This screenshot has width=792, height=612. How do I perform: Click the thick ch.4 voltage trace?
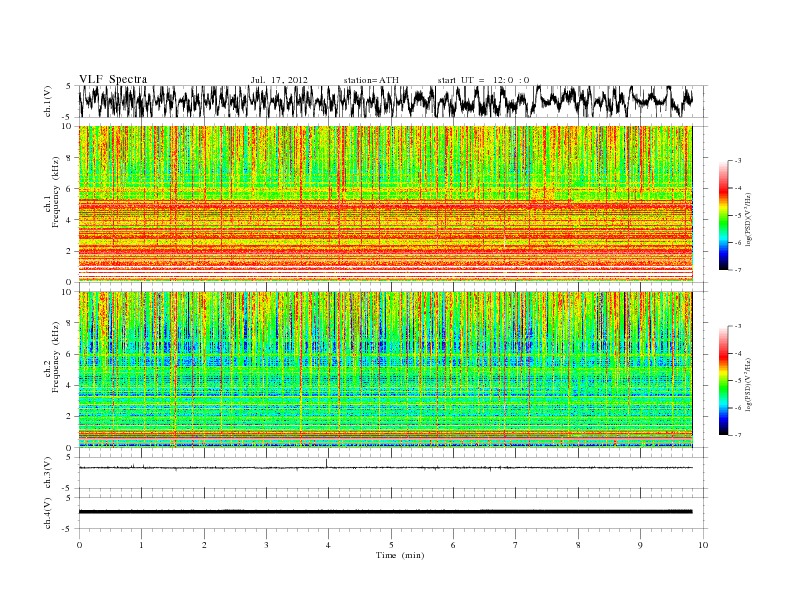click(x=385, y=512)
